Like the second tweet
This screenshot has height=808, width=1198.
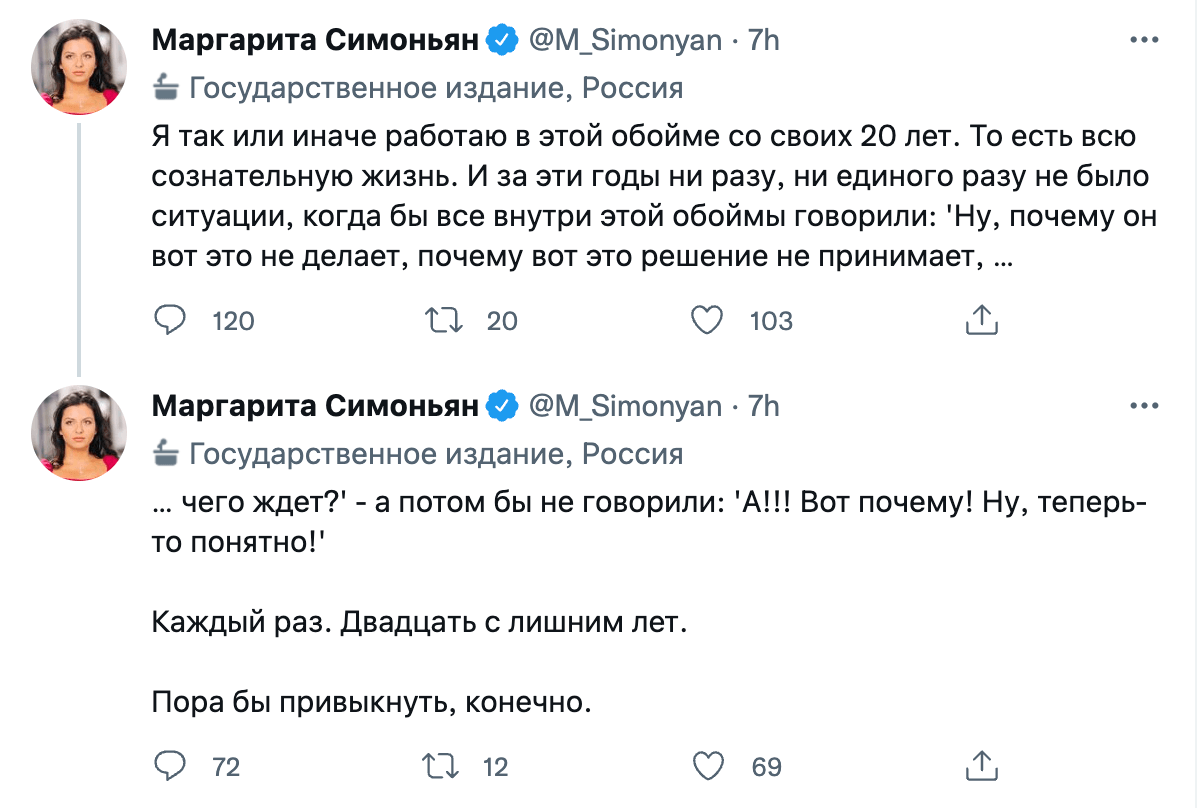710,767
